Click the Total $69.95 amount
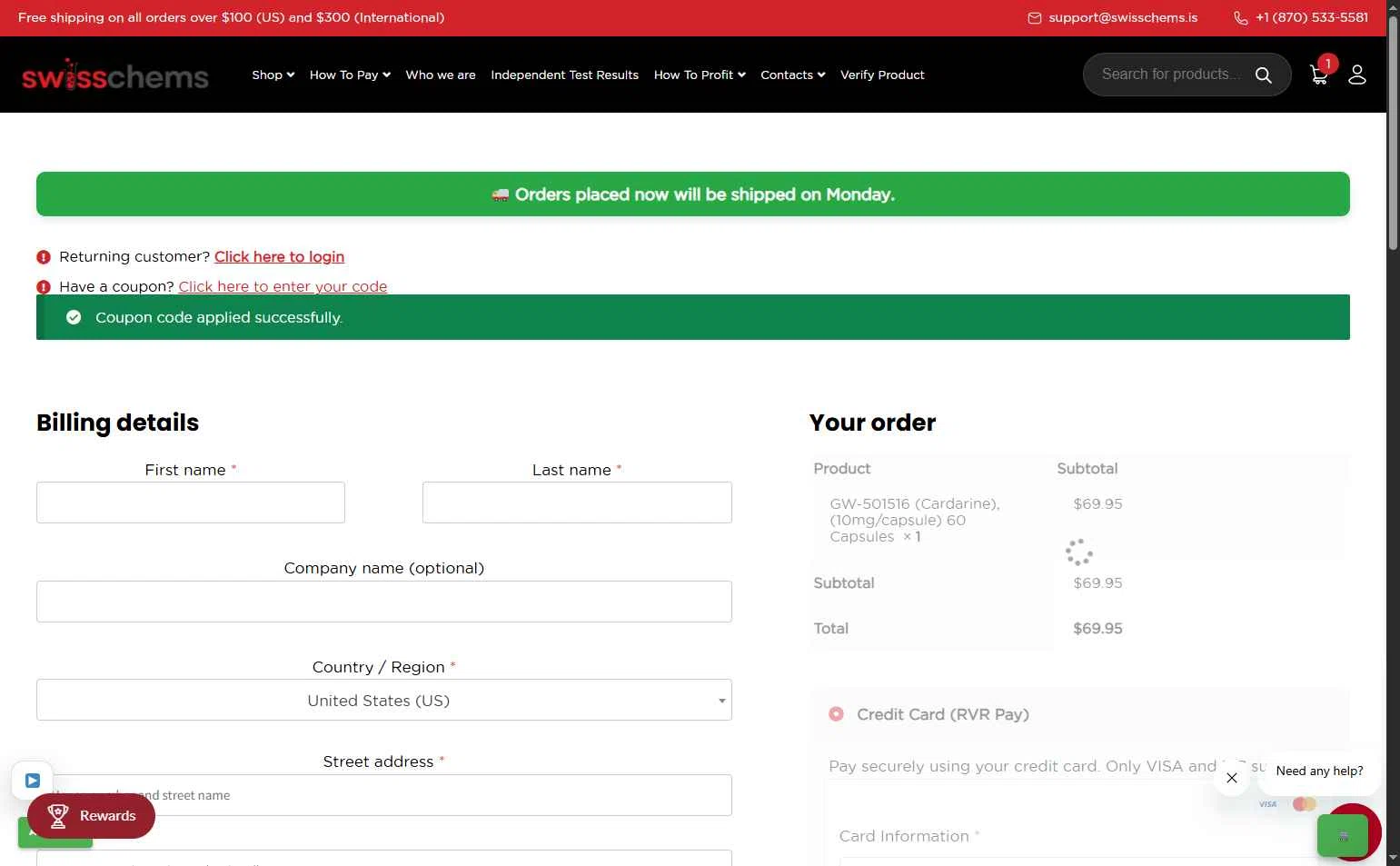The width and height of the screenshot is (1400, 866). pyautogui.click(x=1097, y=629)
